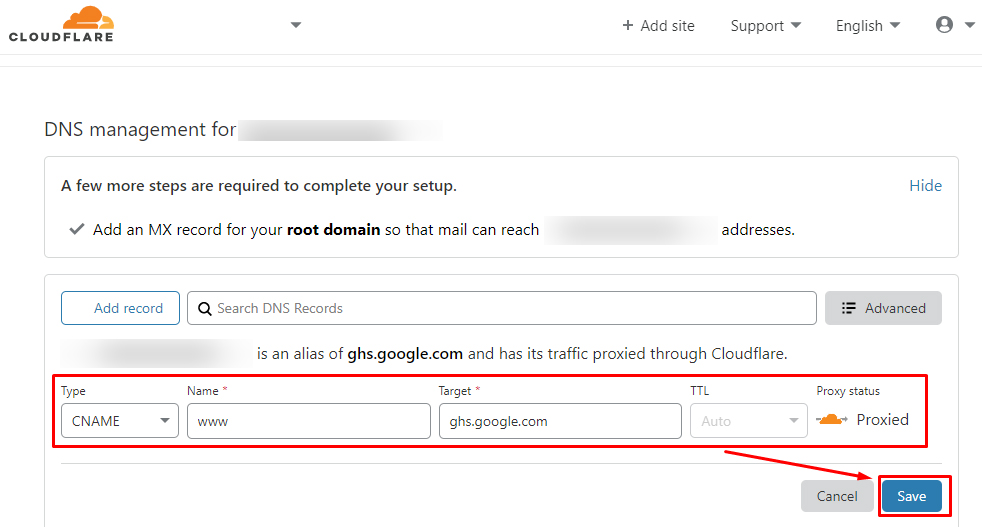
Task: Click the 'DNS management for' heading
Action: pyautogui.click(x=140, y=129)
